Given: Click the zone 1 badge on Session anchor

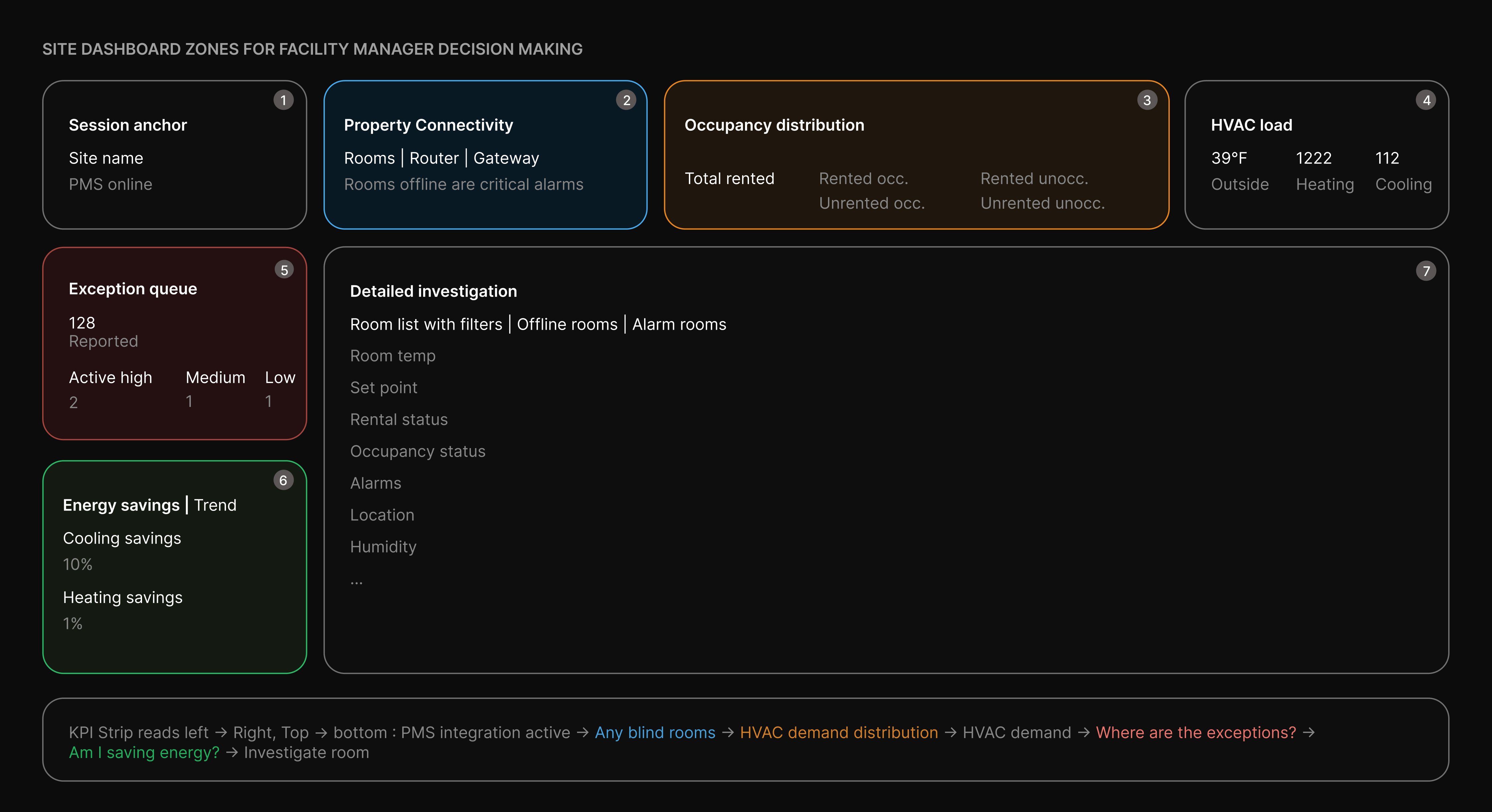Looking at the screenshot, I should [283, 100].
